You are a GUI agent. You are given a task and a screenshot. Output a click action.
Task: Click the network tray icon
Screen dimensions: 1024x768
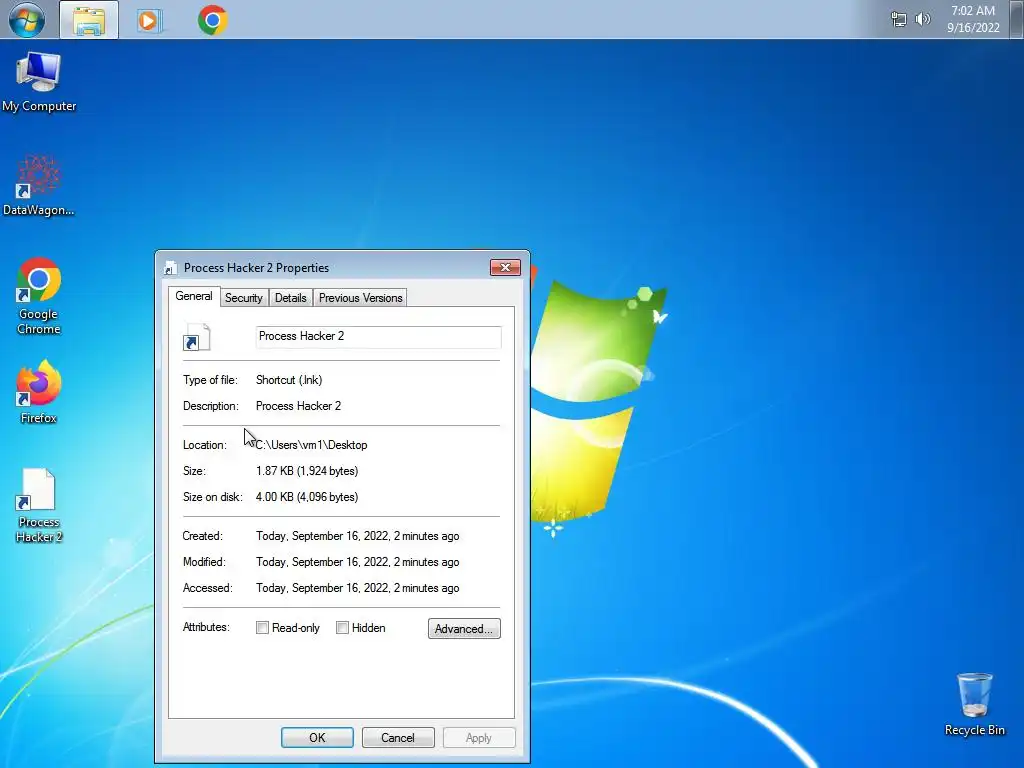[x=899, y=20]
